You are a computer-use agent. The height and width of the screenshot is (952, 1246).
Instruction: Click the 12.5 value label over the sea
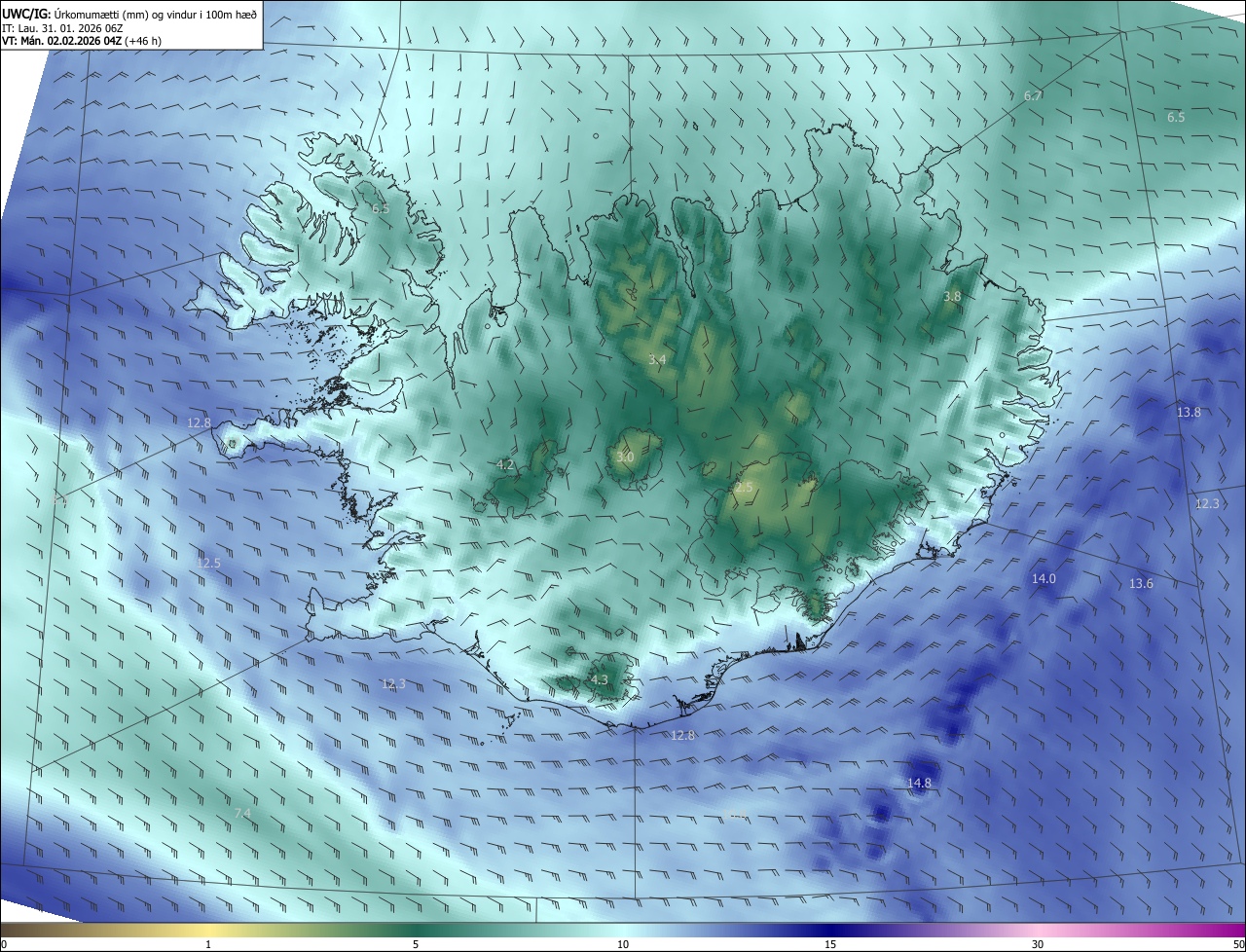pos(208,563)
